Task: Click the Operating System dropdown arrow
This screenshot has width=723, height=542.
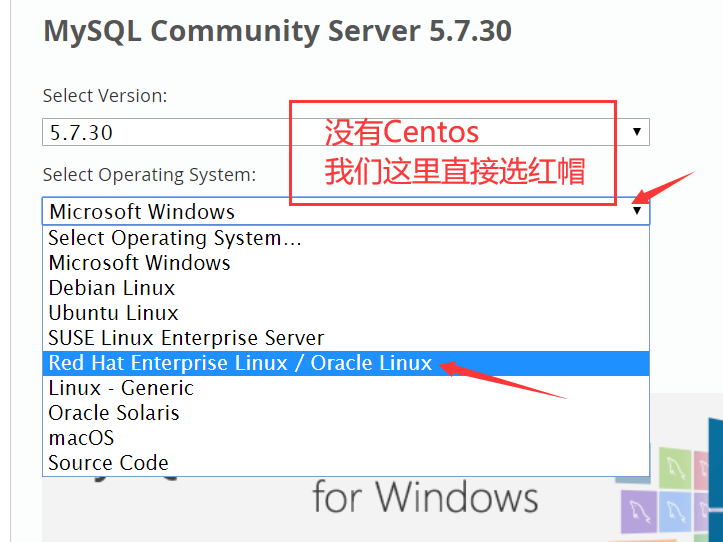Action: [637, 211]
